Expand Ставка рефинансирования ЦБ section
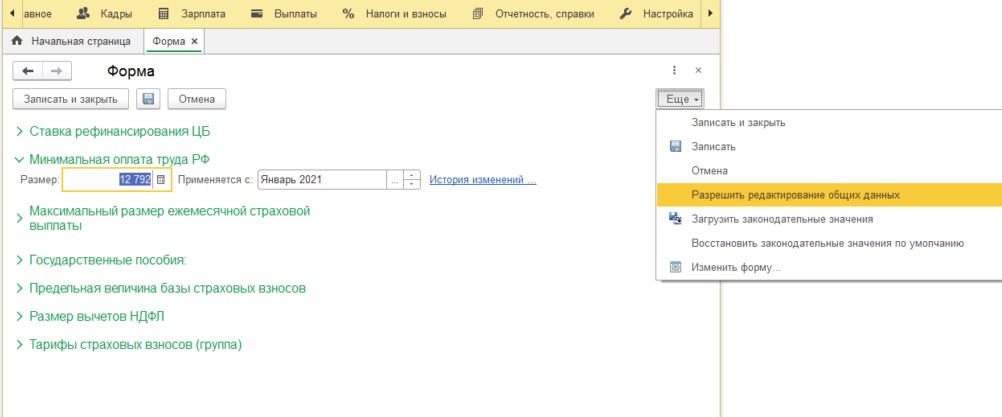This screenshot has width=1002, height=417. pos(119,131)
